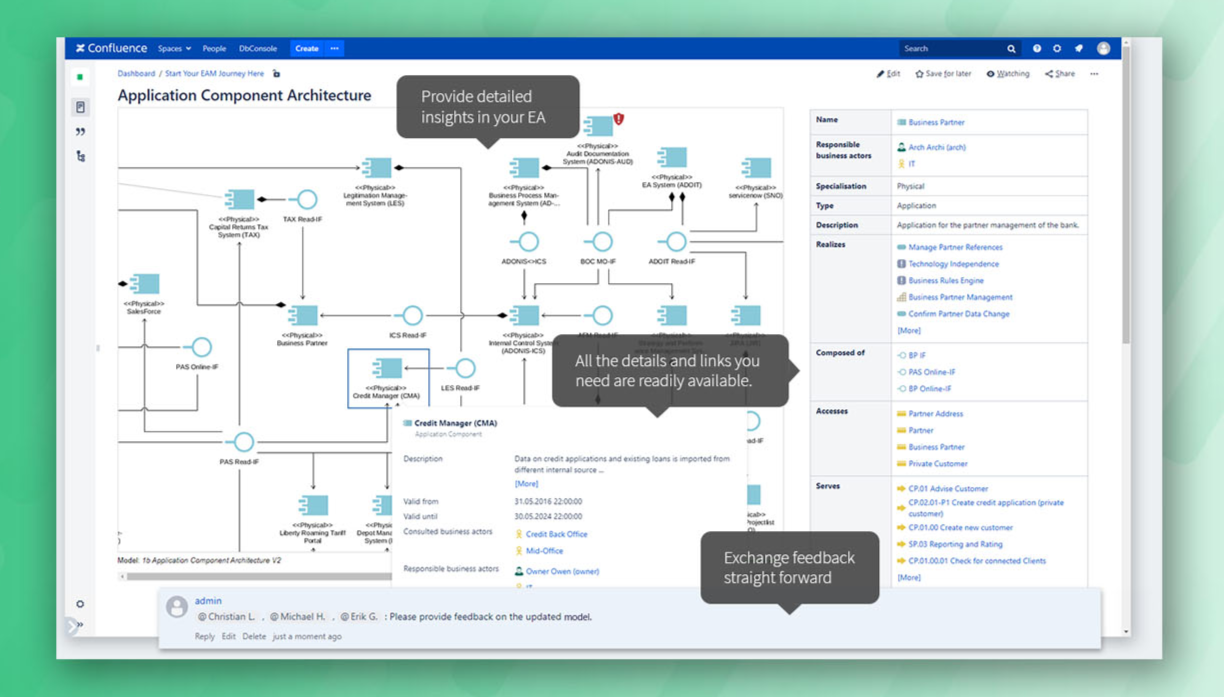Image resolution: width=1224 pixels, height=697 pixels.
Task: Click the ICS Read-IF interface circle
Action: point(412,316)
